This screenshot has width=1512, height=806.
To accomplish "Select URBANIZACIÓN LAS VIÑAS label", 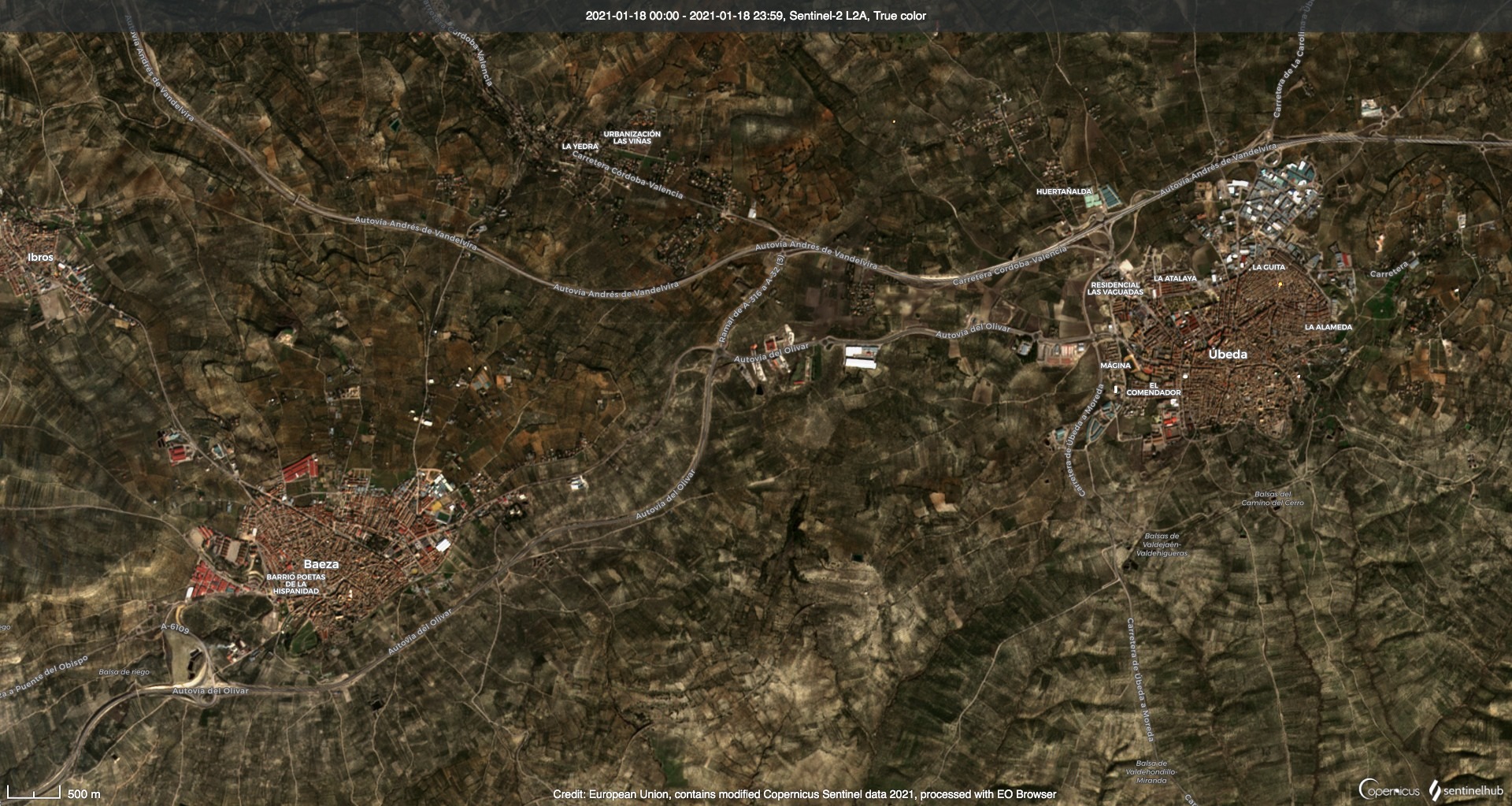I will pyautogui.click(x=632, y=137).
